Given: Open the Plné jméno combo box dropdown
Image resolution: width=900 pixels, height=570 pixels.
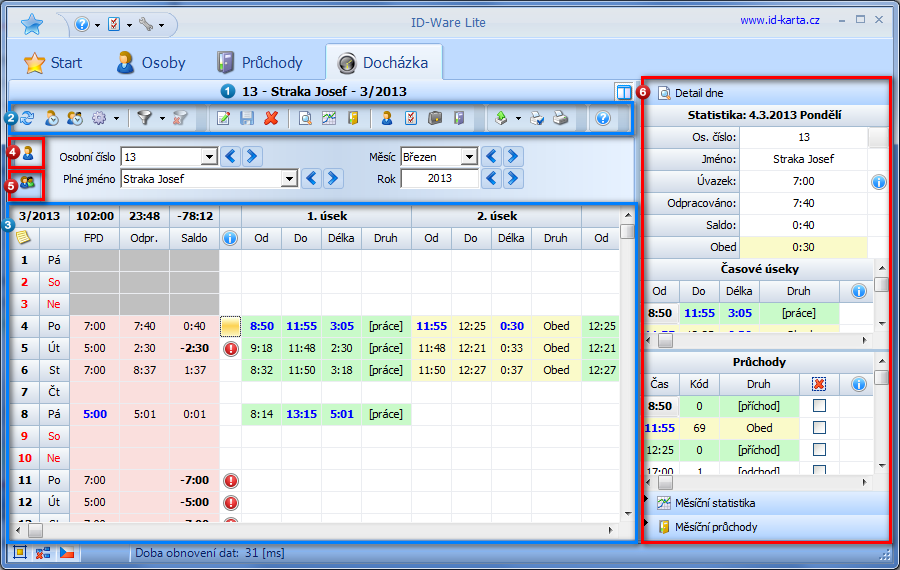Looking at the screenshot, I should point(289,179).
